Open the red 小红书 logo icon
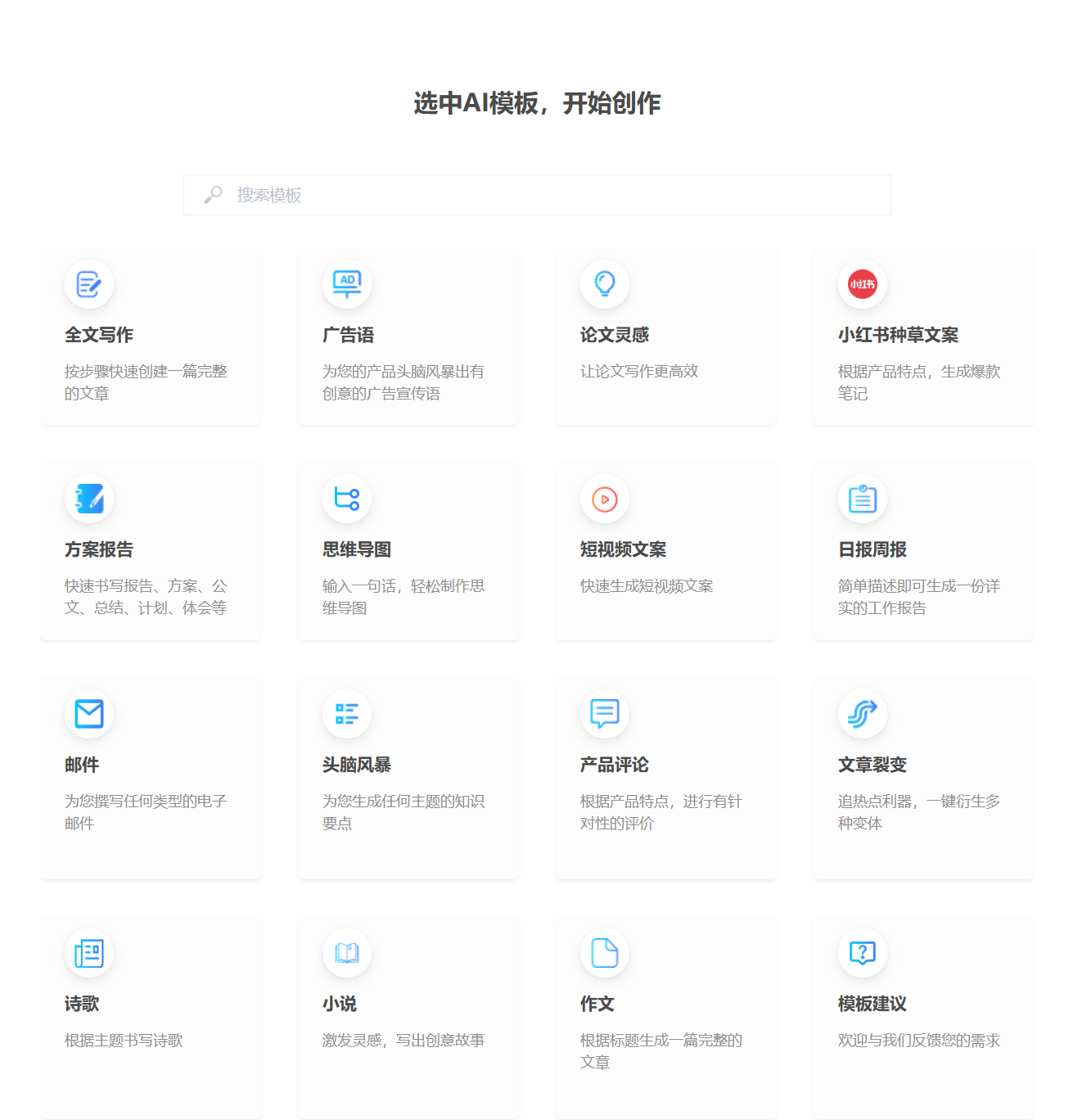The image size is (1073, 1120). pos(862,284)
